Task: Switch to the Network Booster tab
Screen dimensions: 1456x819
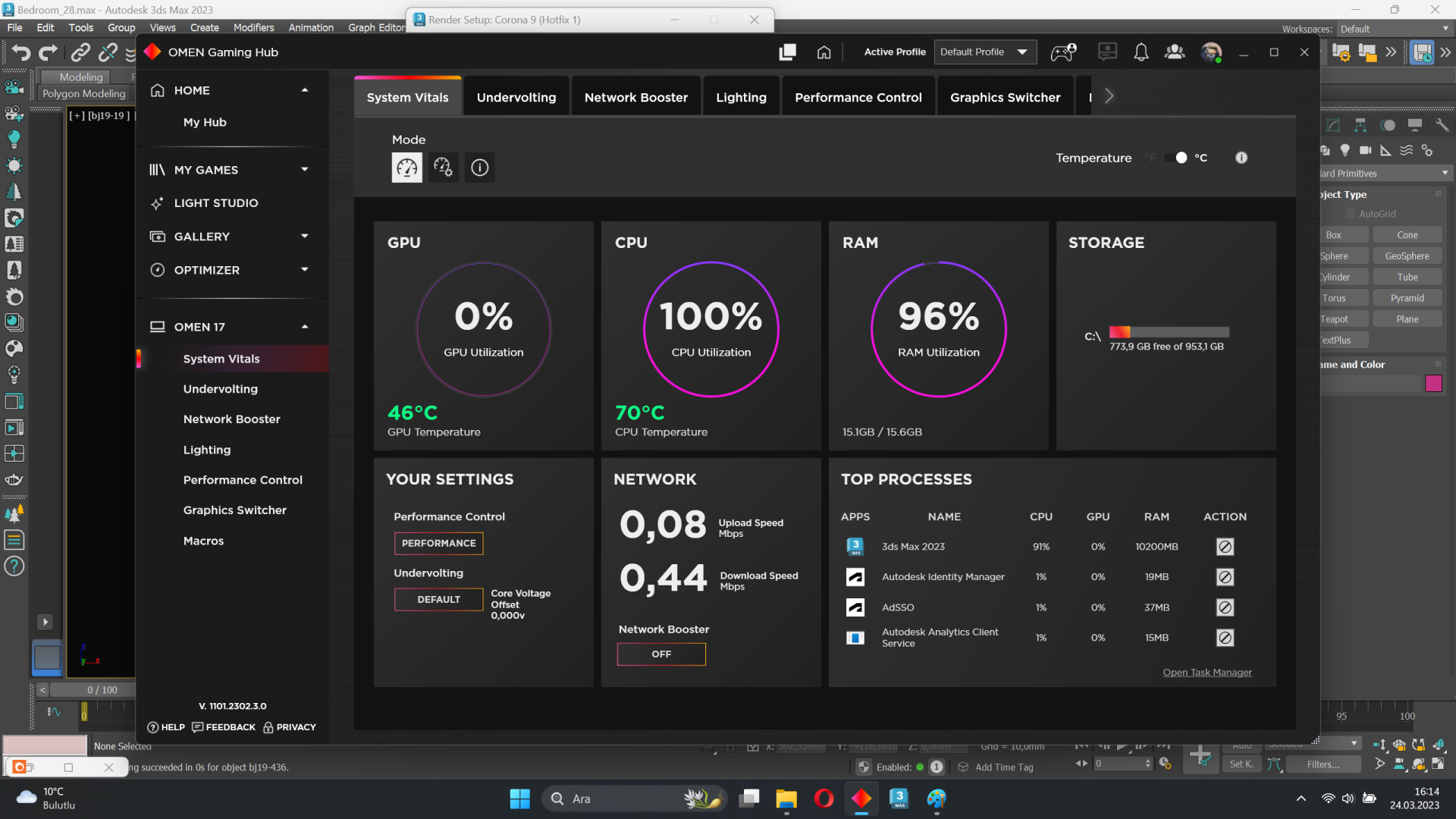Action: [635, 97]
